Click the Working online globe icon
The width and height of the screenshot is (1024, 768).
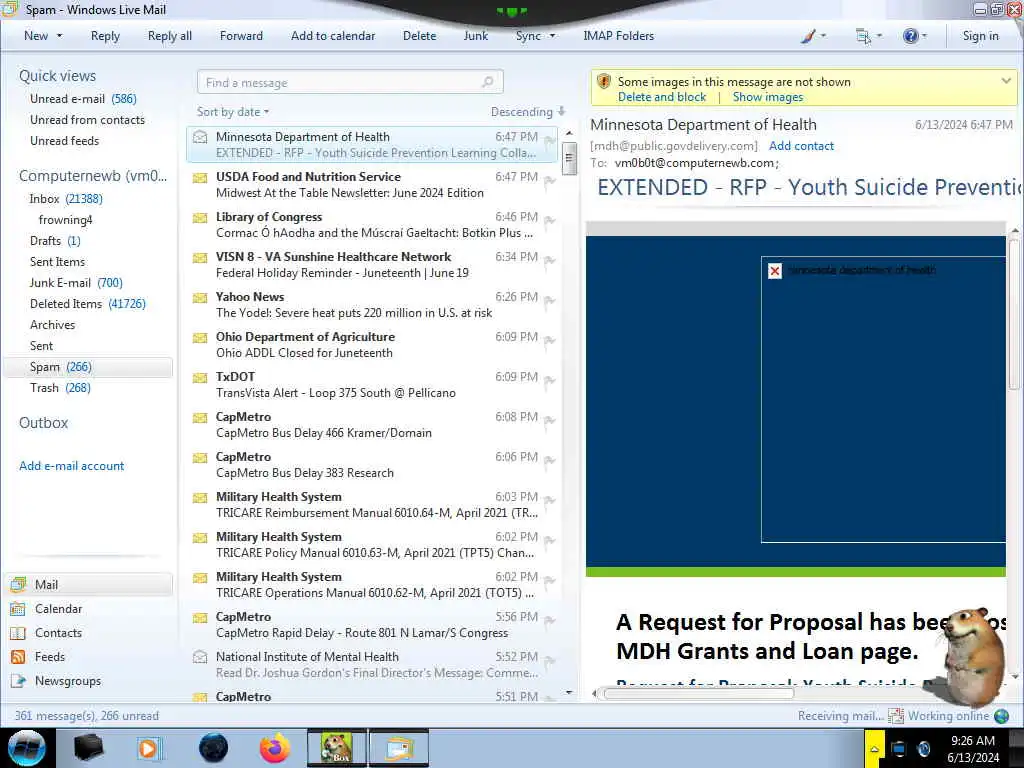[x=1001, y=716]
